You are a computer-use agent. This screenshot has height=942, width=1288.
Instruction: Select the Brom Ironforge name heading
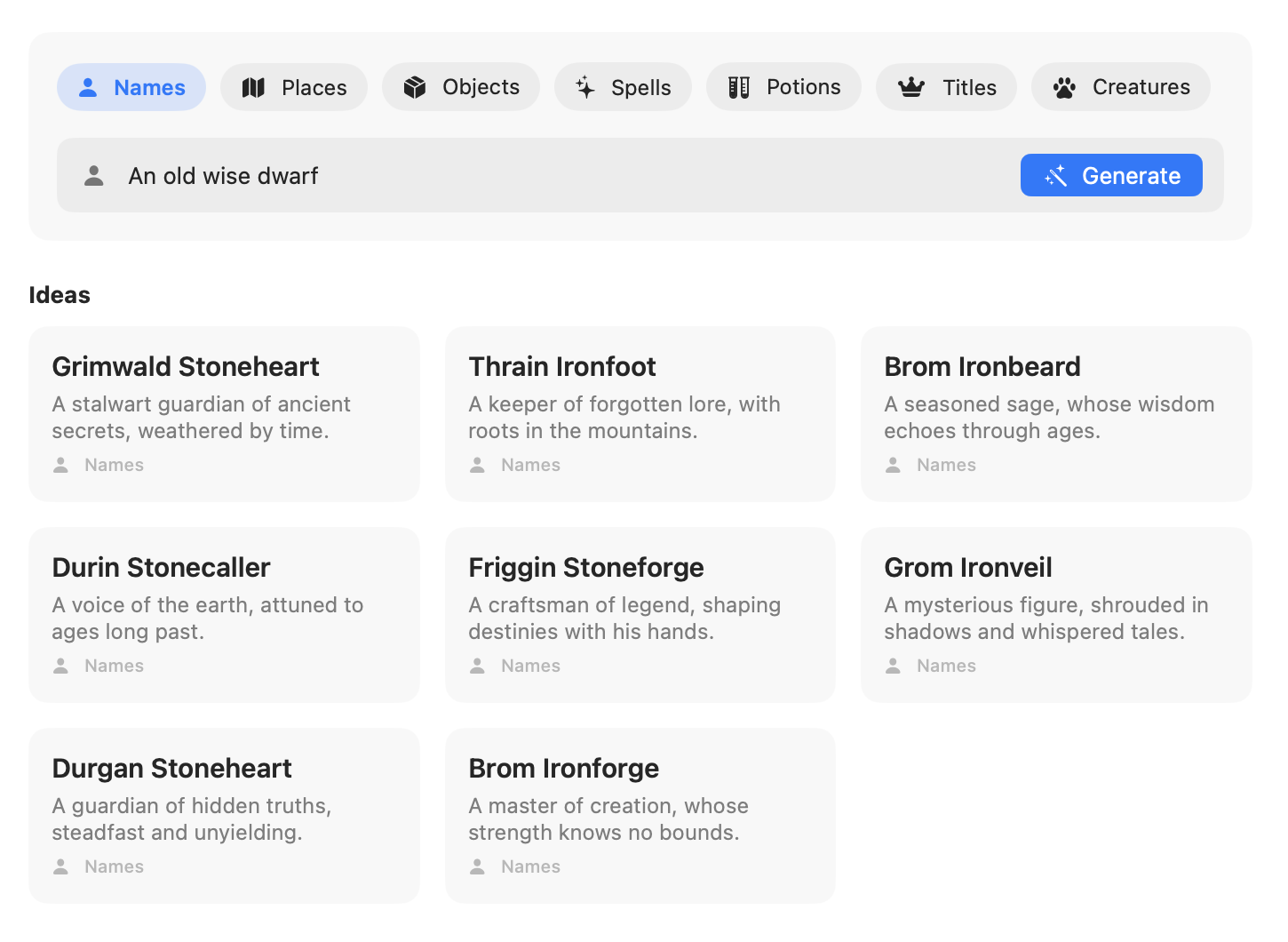click(x=564, y=768)
